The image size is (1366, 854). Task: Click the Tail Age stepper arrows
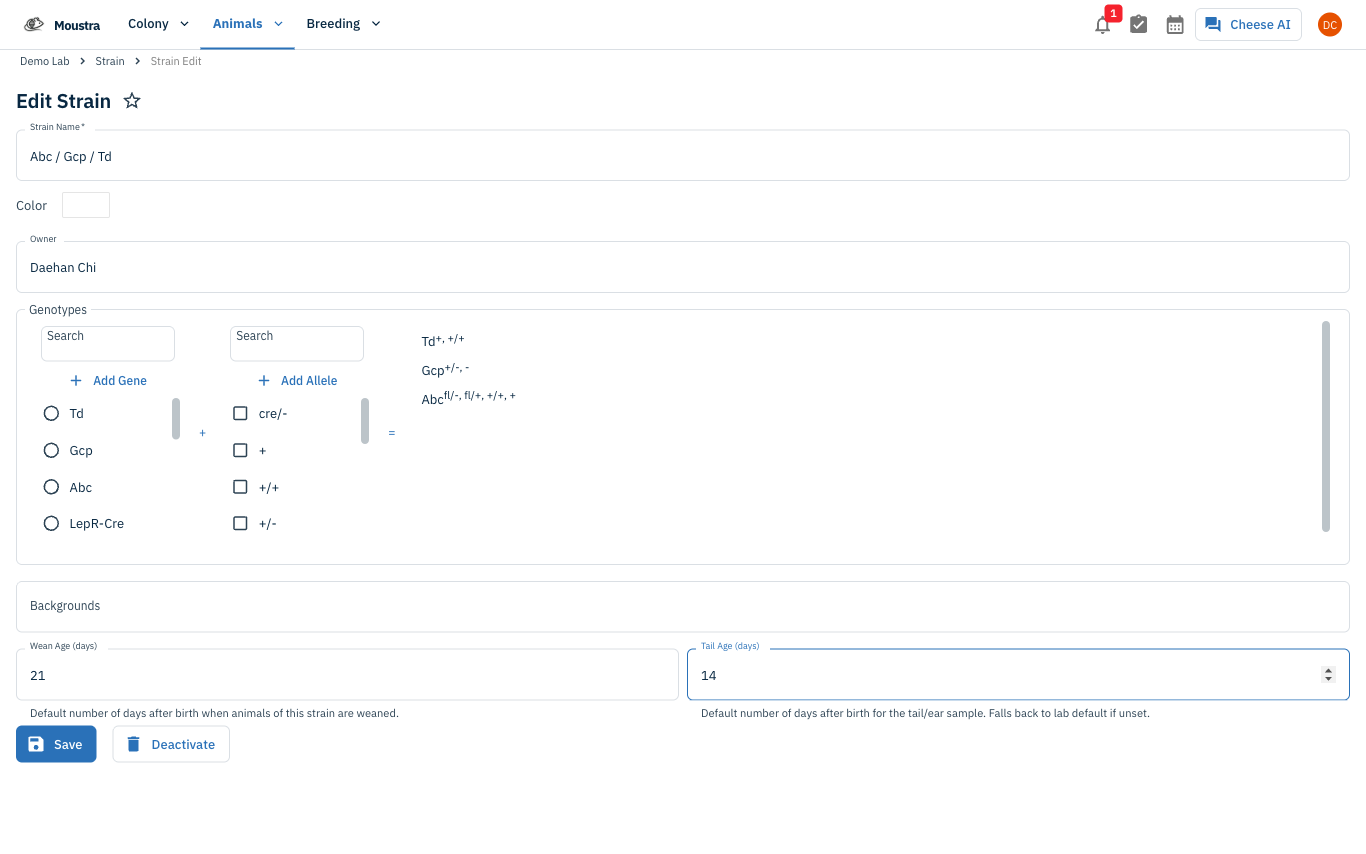click(1328, 675)
